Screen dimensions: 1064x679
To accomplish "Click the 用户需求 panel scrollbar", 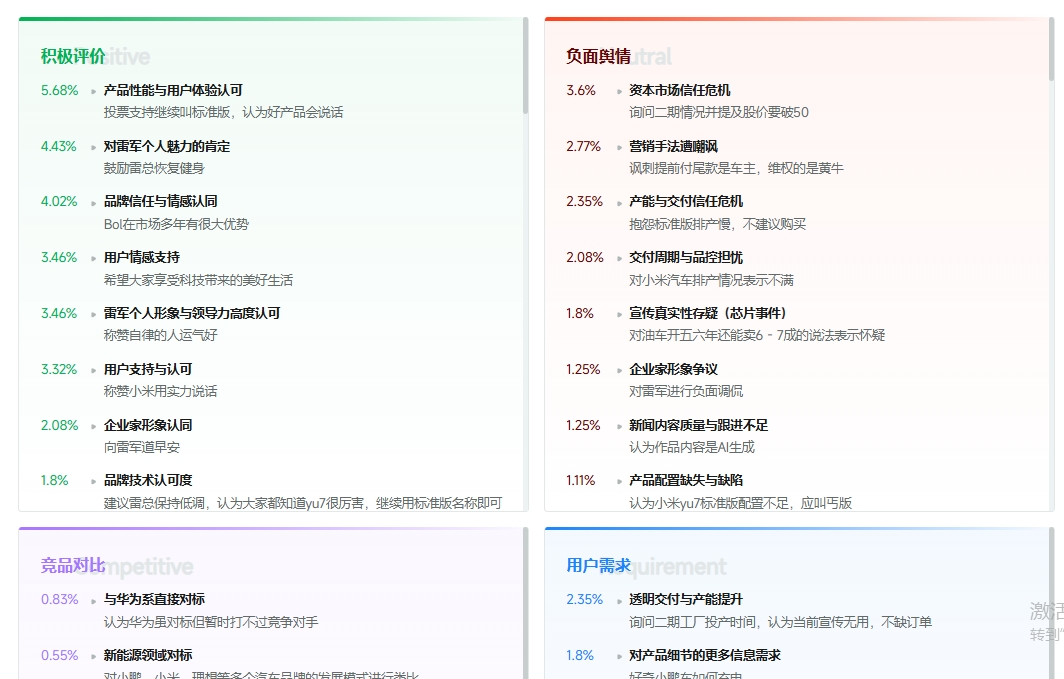I will tap(1051, 604).
